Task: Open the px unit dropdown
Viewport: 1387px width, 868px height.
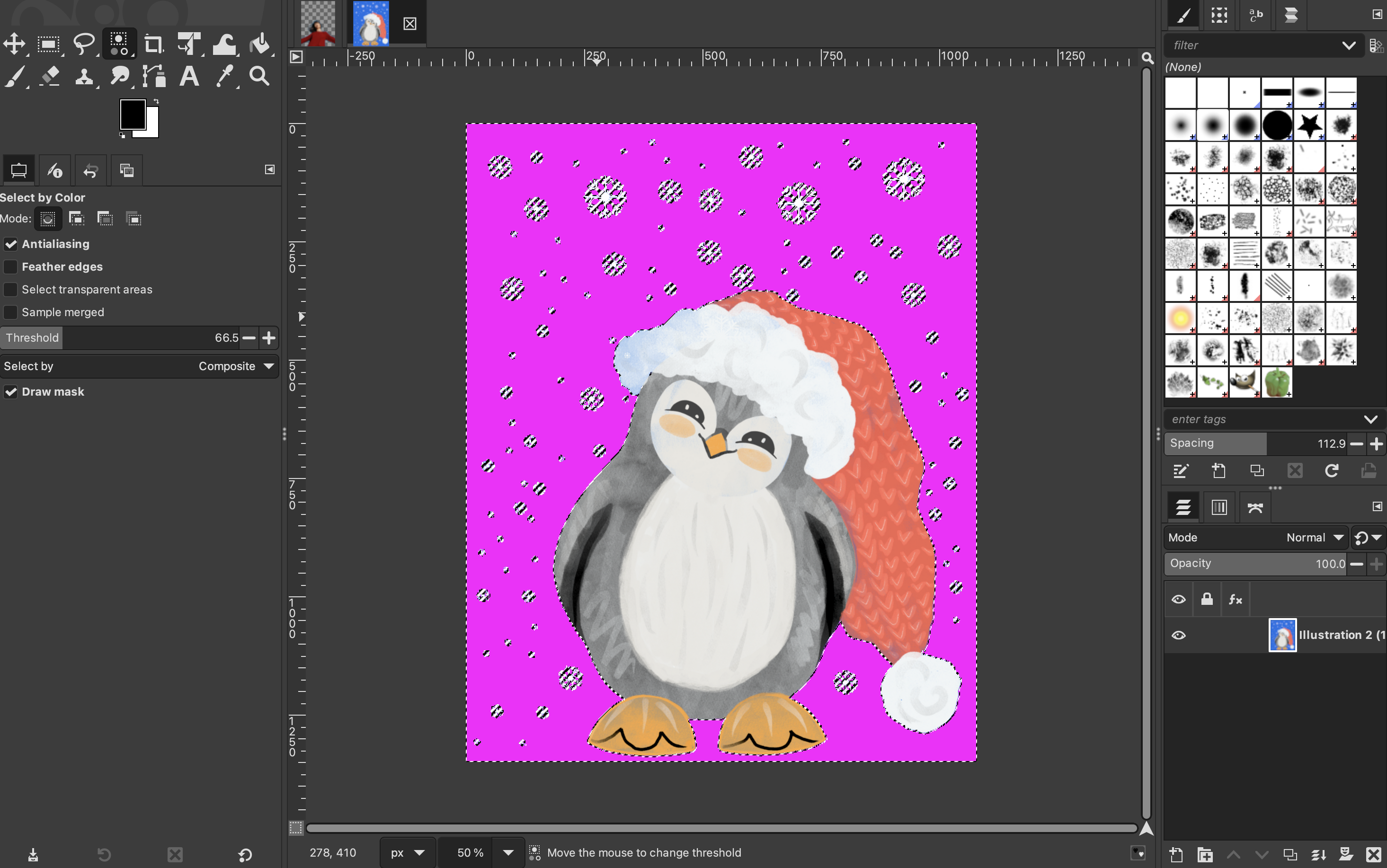Action: coord(407,852)
